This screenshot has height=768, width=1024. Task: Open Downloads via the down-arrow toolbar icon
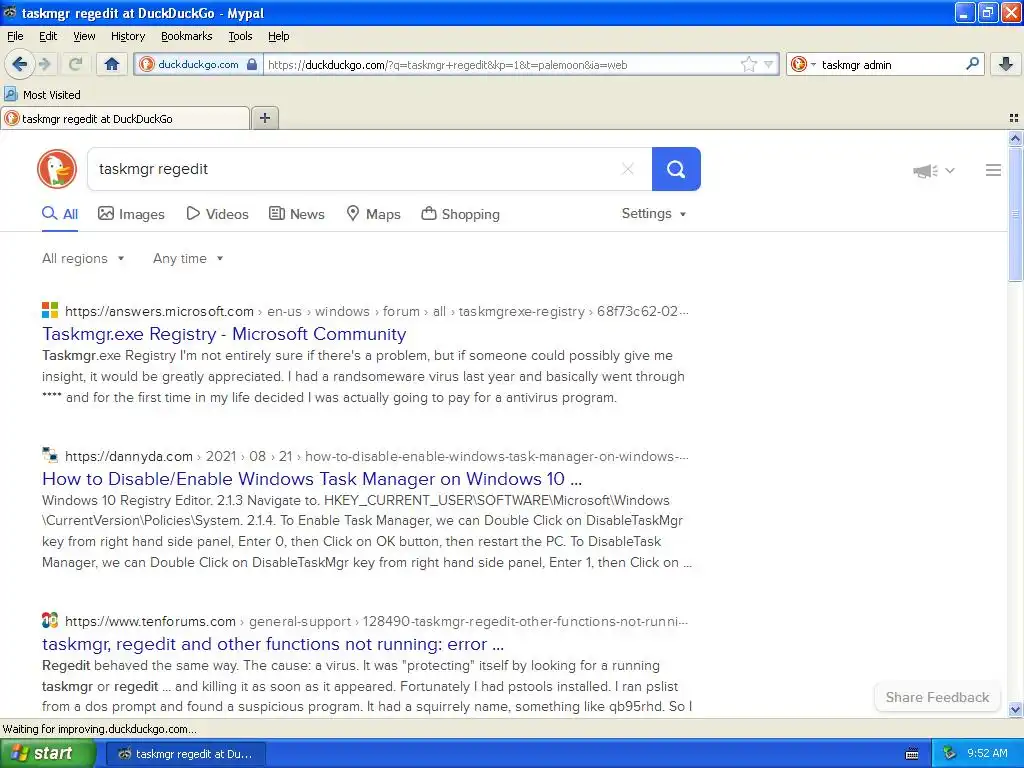(x=1006, y=64)
